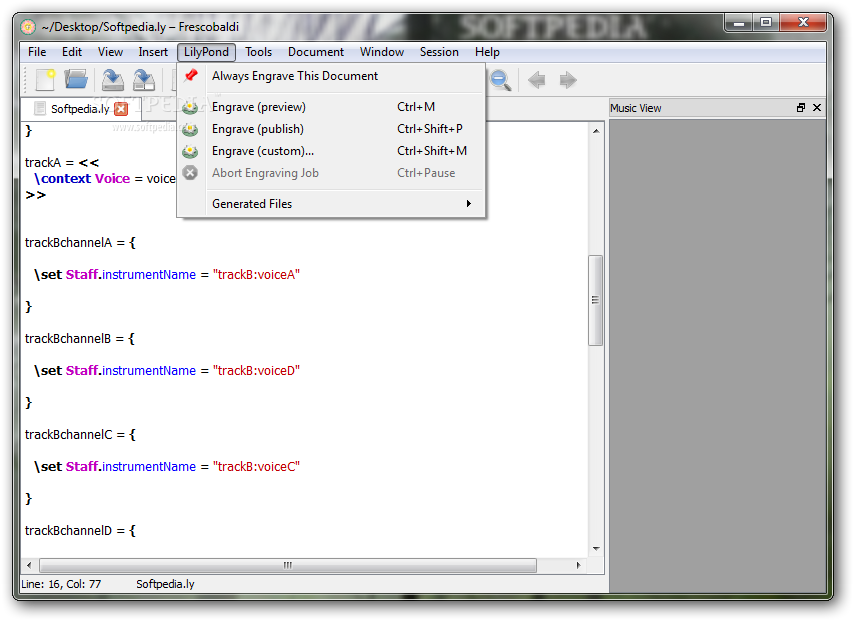The height and width of the screenshot is (621, 854).
Task: Click the Forward arrow toolbar icon
Action: point(568,80)
